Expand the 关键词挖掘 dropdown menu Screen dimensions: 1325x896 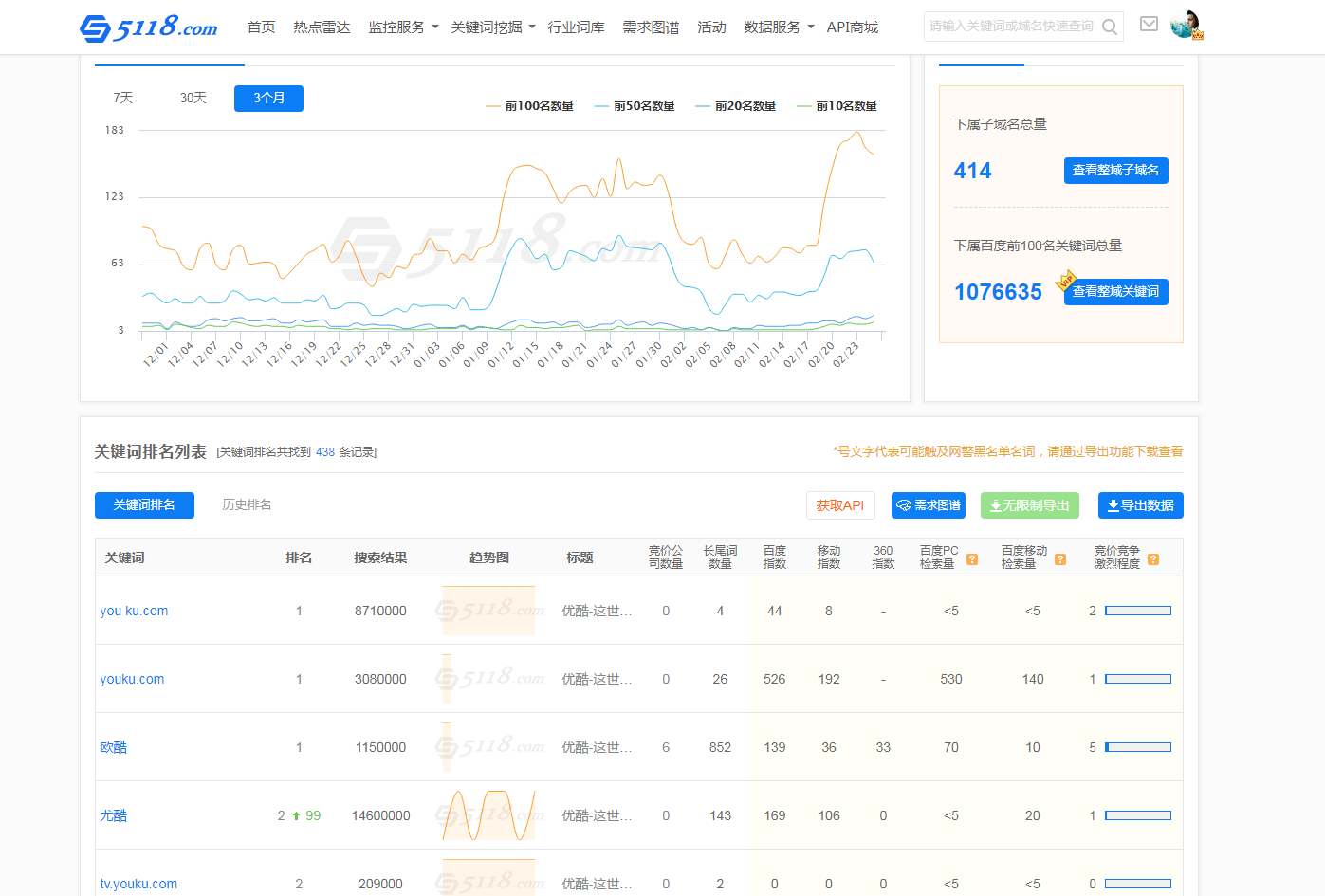492,27
